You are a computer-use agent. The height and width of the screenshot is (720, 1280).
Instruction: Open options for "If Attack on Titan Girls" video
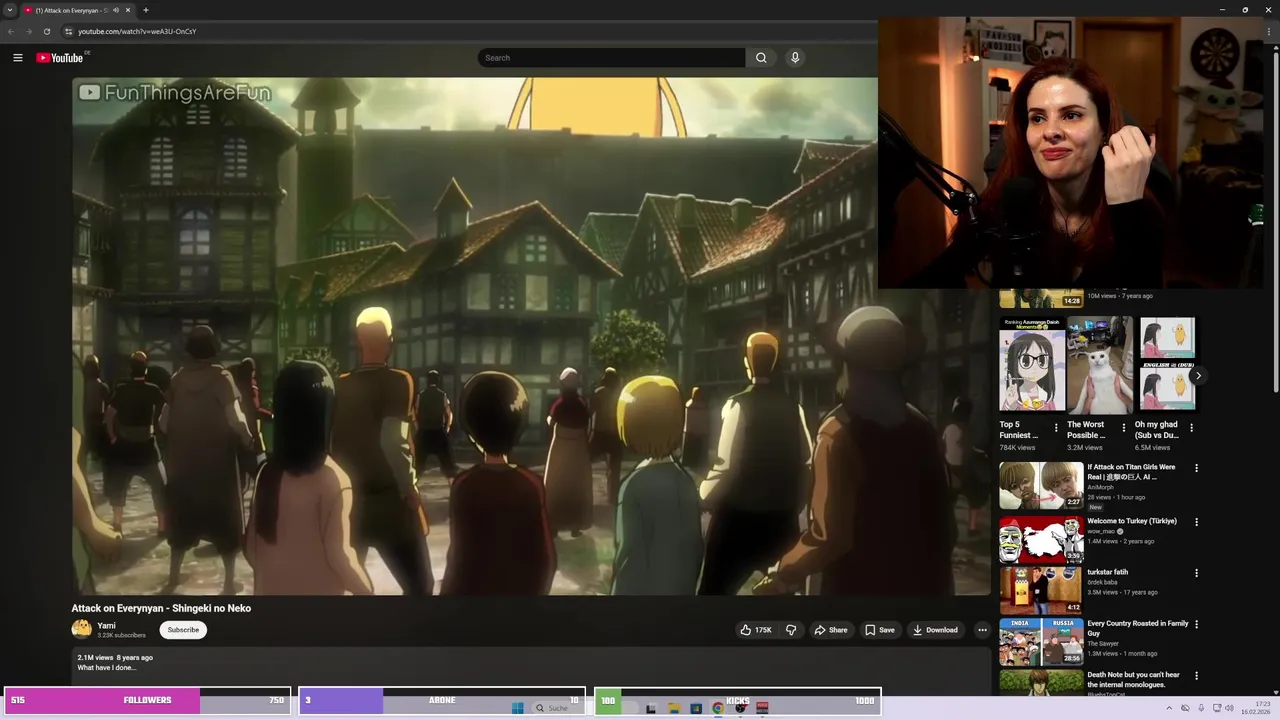(x=1196, y=468)
